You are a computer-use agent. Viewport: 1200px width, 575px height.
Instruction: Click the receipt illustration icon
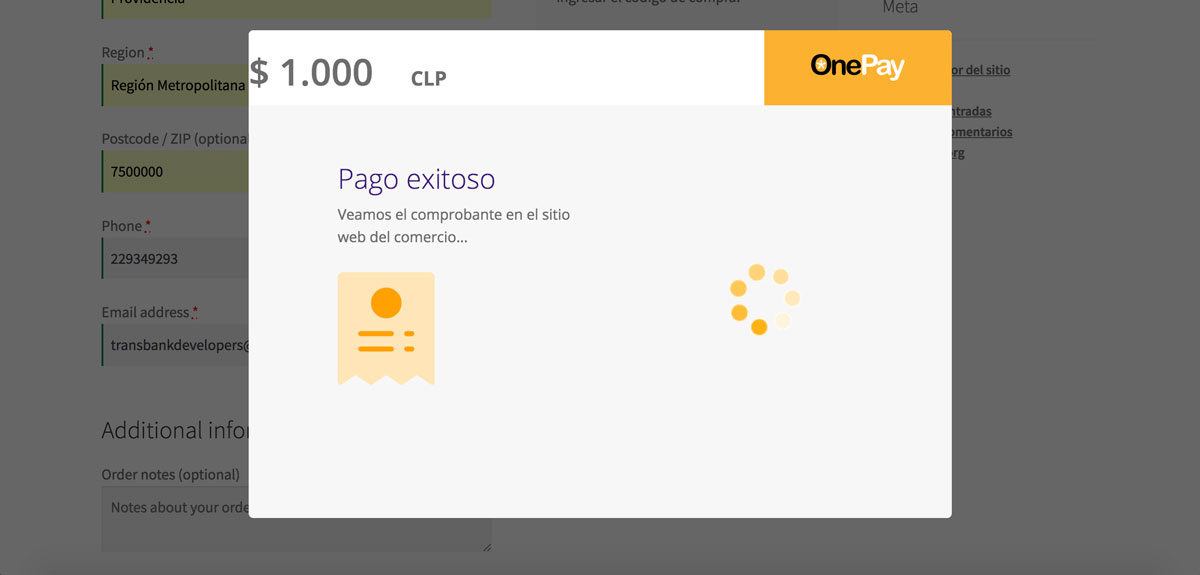tap(386, 329)
